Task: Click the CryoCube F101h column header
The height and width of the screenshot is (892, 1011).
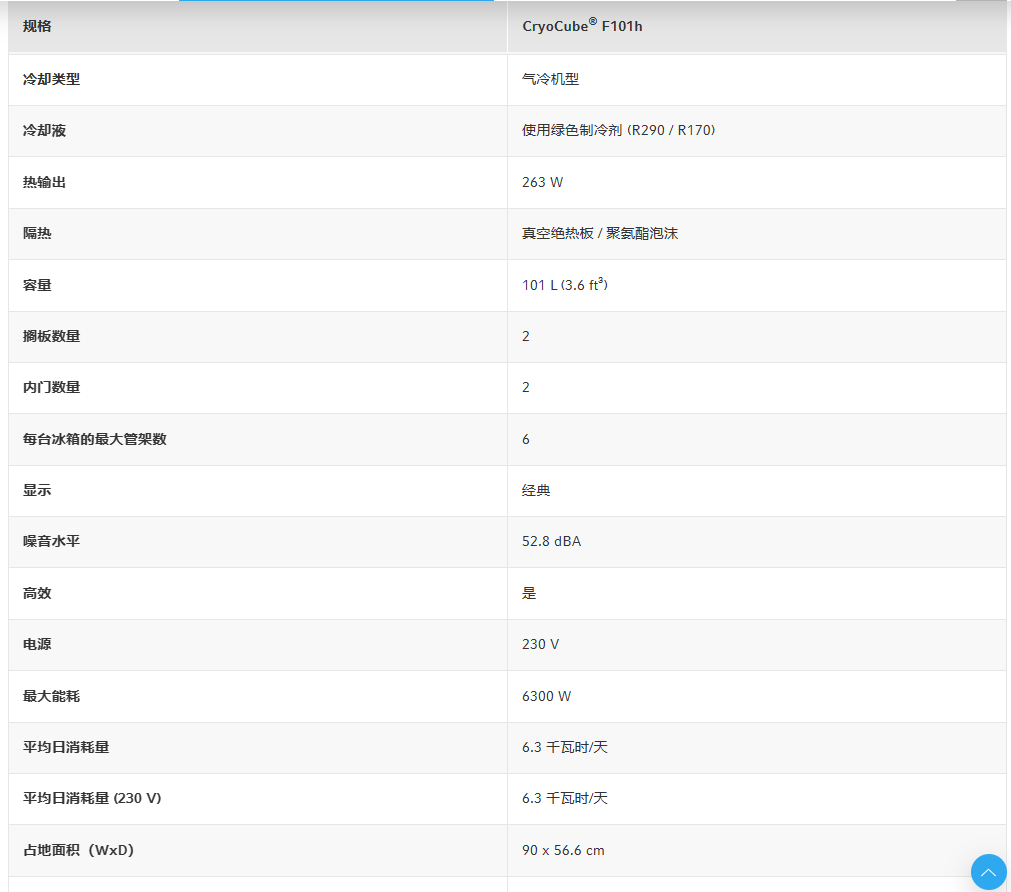Action: coord(582,27)
